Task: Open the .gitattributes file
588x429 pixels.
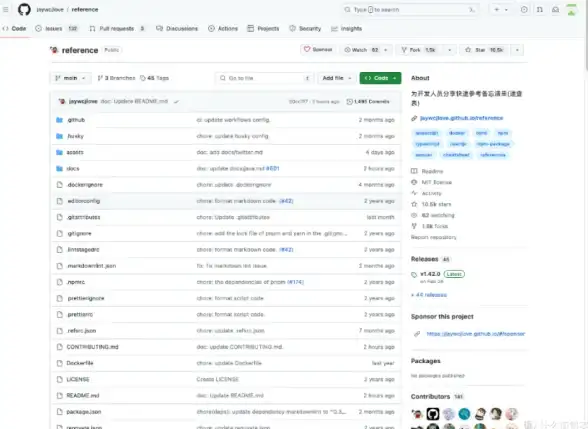Action: click(83, 217)
